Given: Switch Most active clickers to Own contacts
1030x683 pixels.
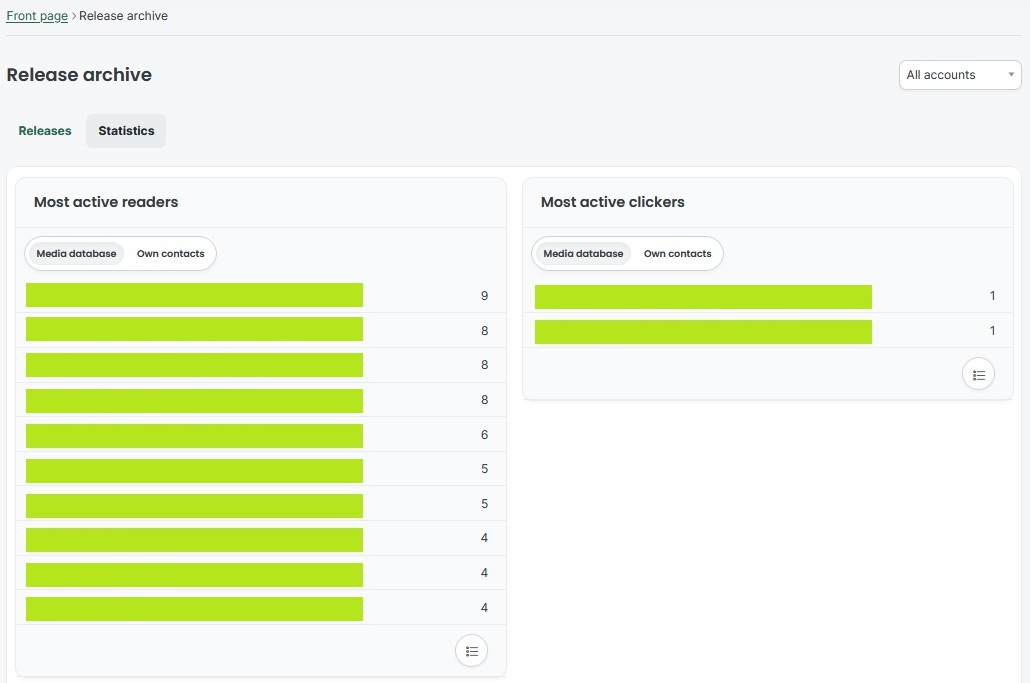Looking at the screenshot, I should [x=677, y=253].
